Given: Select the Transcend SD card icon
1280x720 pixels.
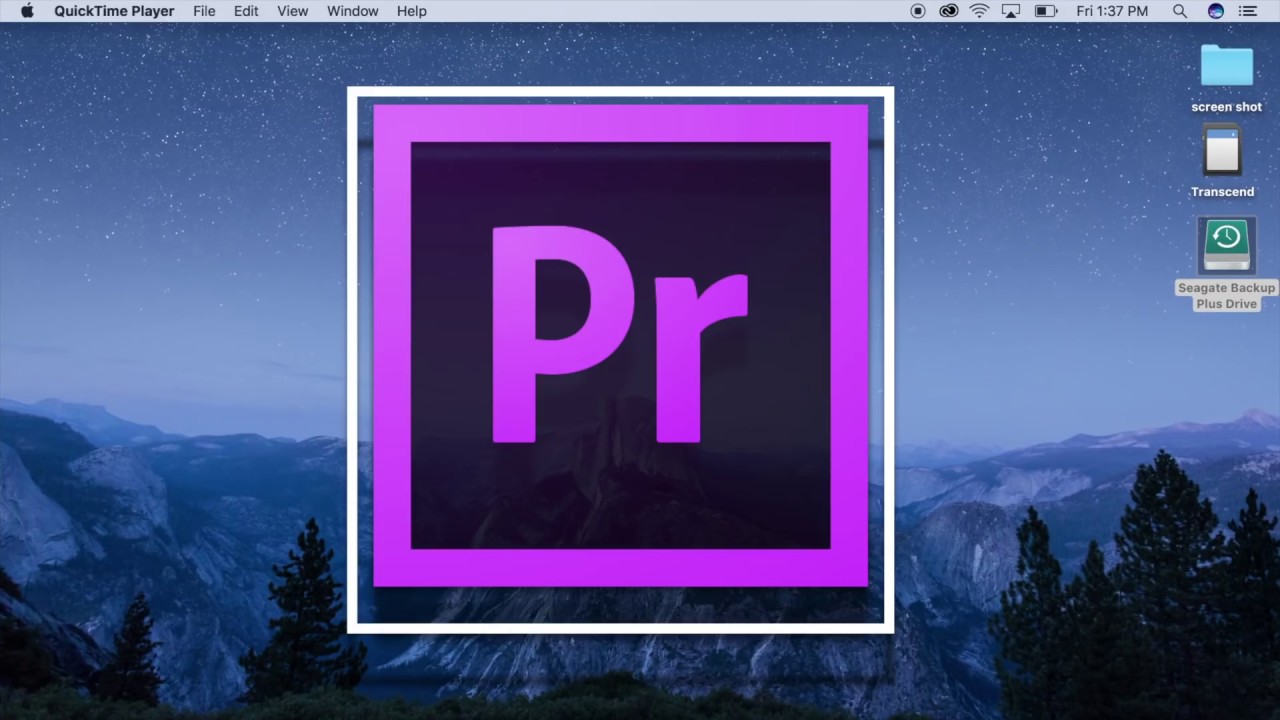Looking at the screenshot, I should (x=1222, y=151).
